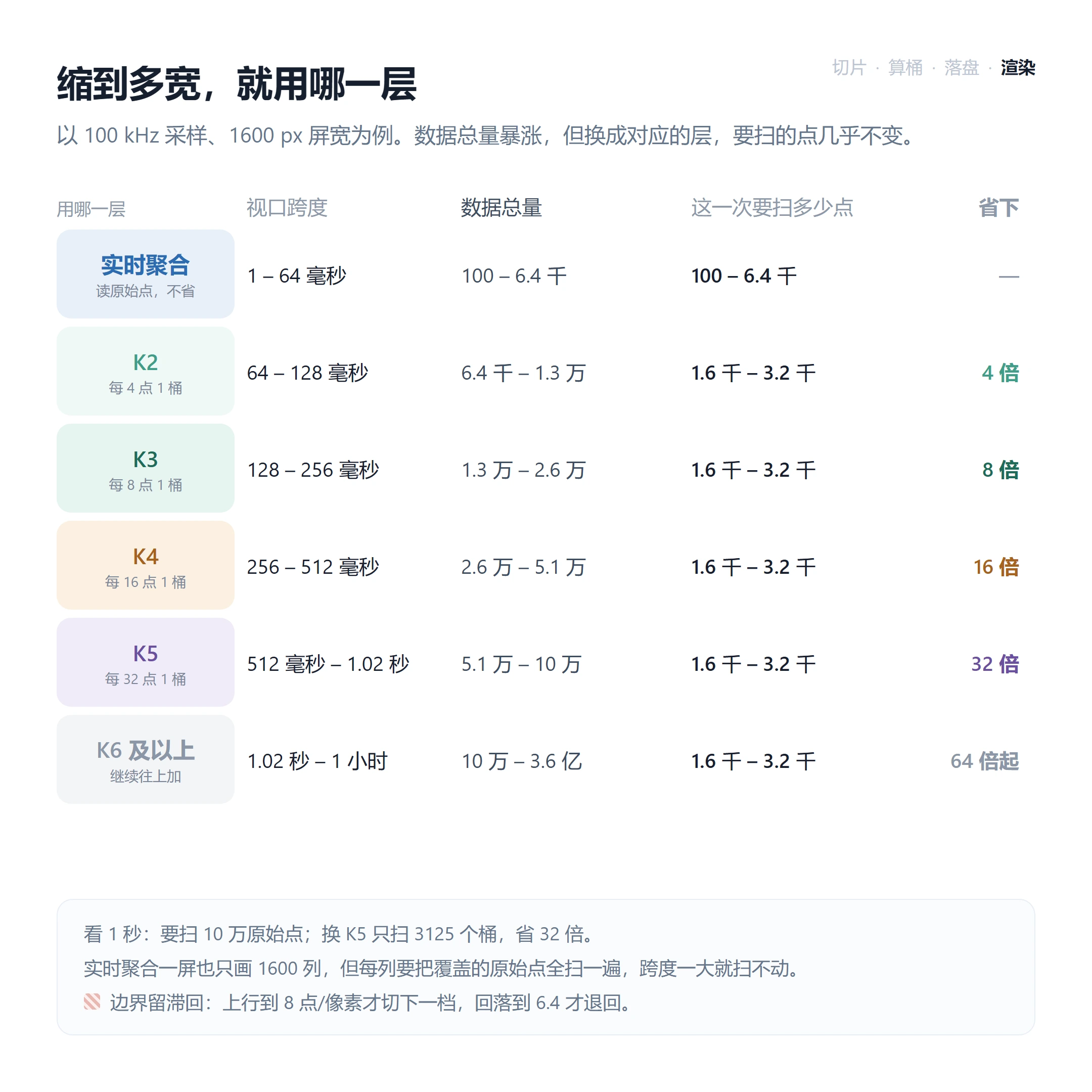Switch to the 落盘 step tab
1092x1092 pixels.
962,68
